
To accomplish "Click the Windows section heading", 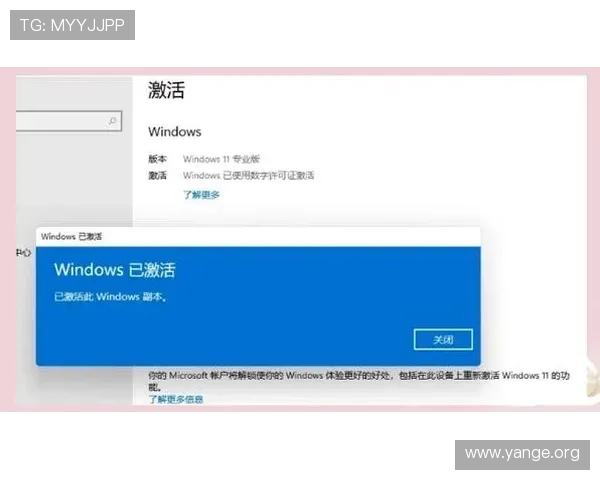I will click(x=174, y=132).
